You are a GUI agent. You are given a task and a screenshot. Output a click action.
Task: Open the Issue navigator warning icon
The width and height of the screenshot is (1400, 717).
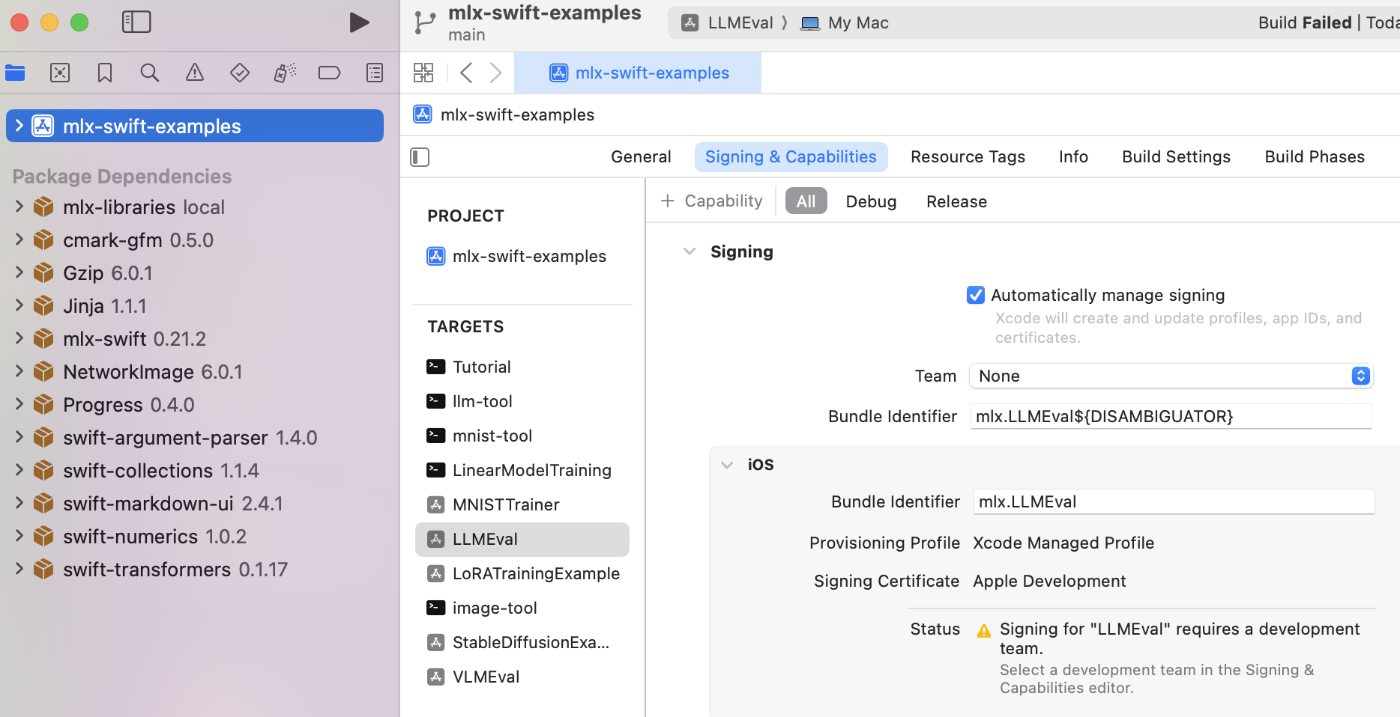tap(195, 72)
